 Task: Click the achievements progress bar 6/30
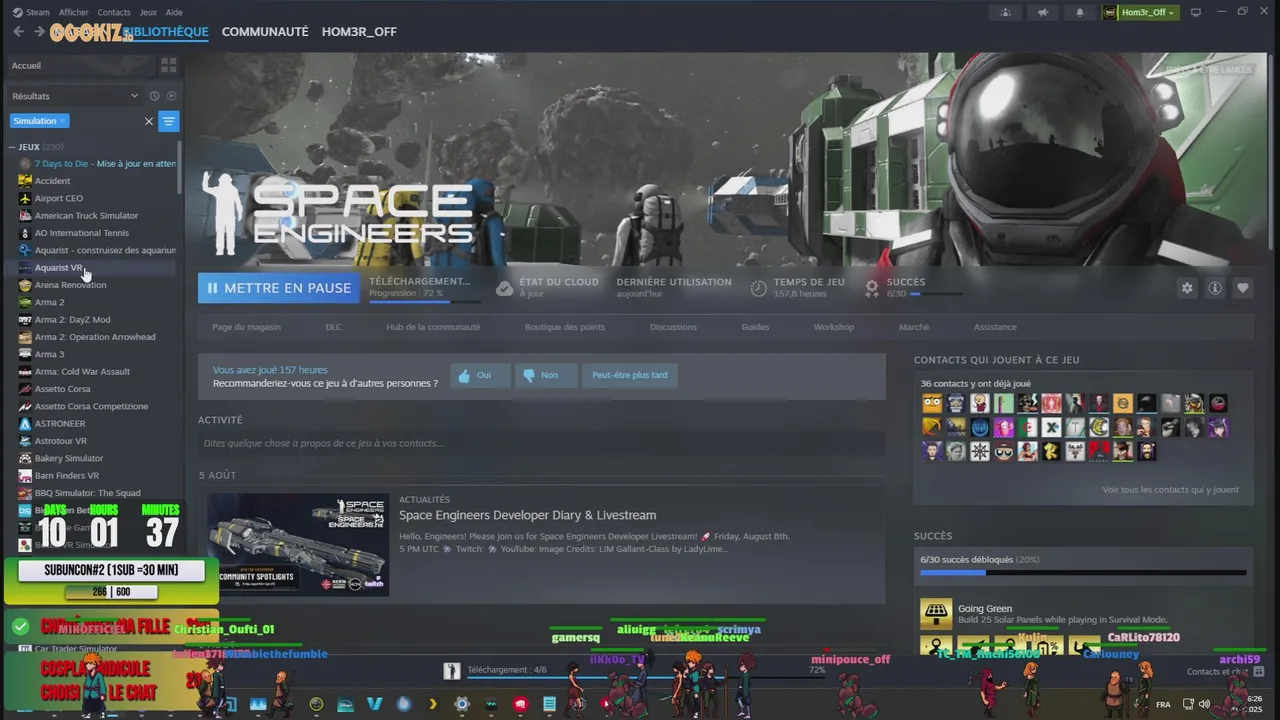click(x=1083, y=573)
